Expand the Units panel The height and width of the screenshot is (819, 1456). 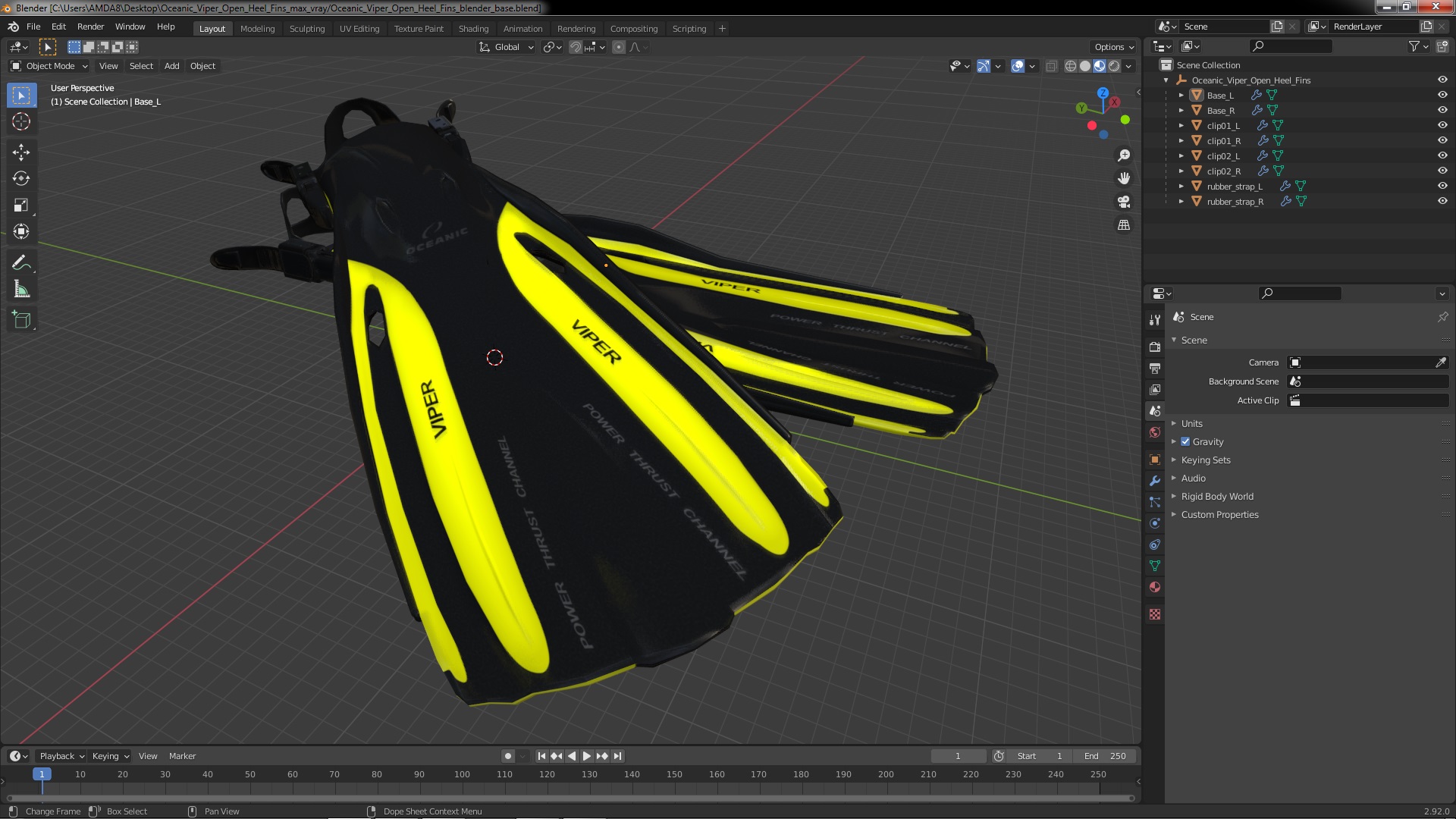coord(1191,424)
